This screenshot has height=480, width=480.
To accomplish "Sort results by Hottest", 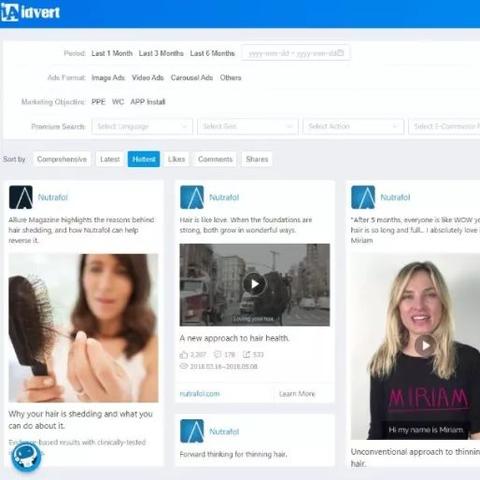I will (x=144, y=159).
